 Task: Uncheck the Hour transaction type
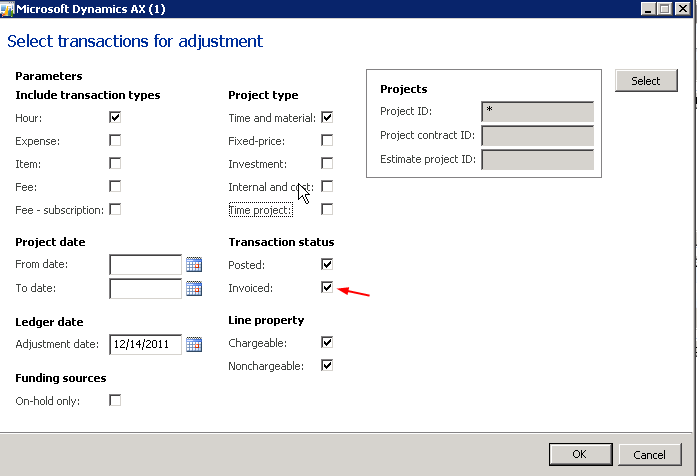115,118
